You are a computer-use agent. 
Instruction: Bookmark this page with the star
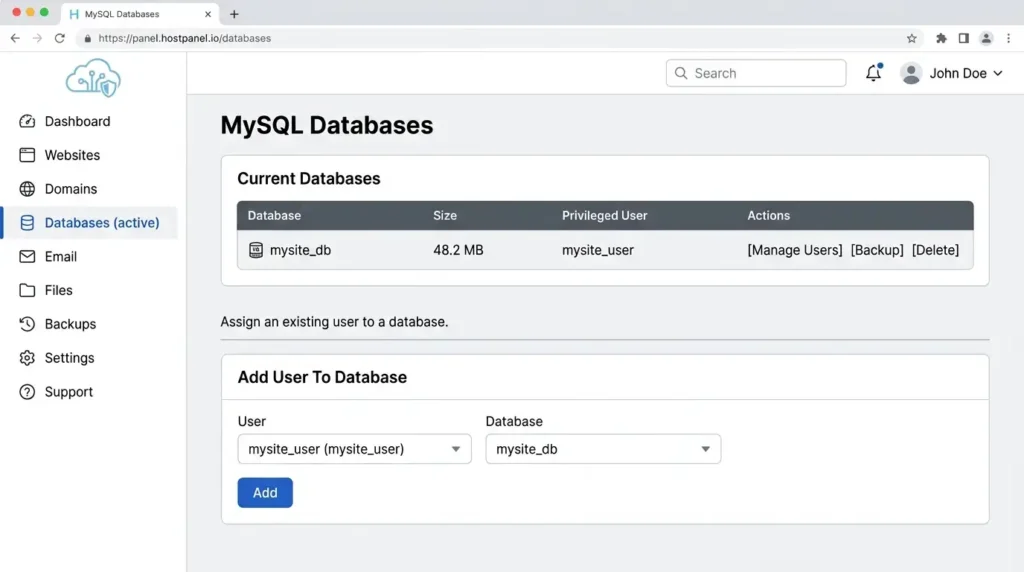click(912, 39)
